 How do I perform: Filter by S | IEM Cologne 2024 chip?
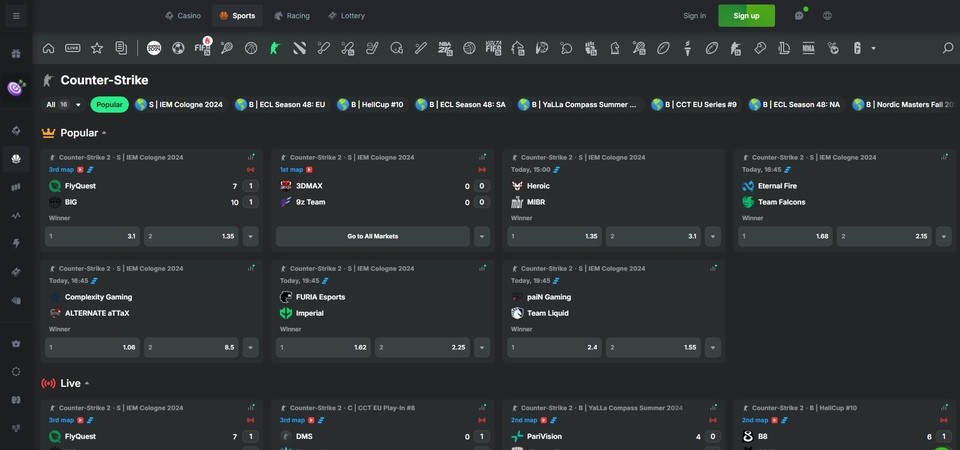click(x=179, y=105)
